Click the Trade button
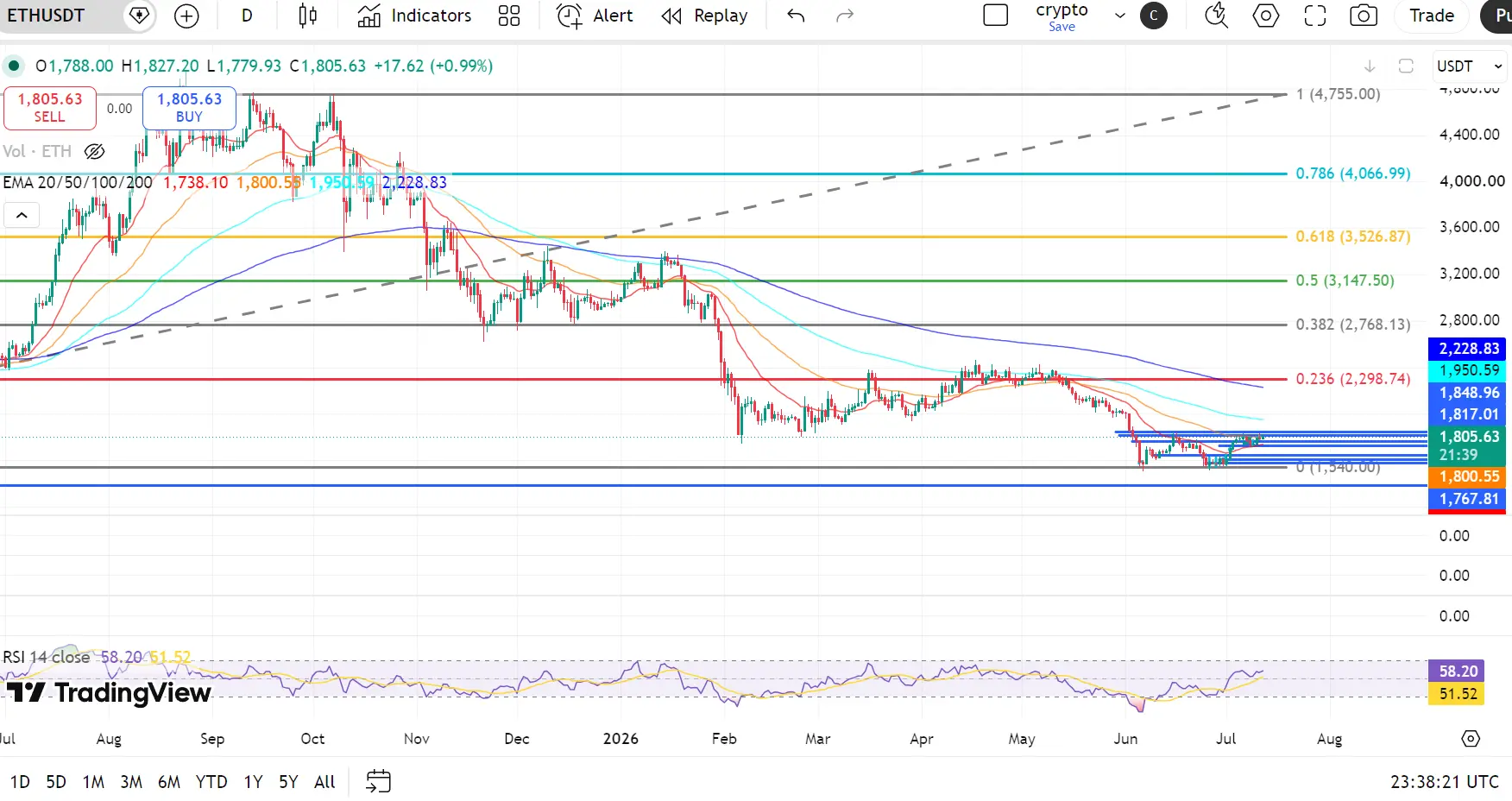The width and height of the screenshot is (1512, 801). pyautogui.click(x=1432, y=16)
